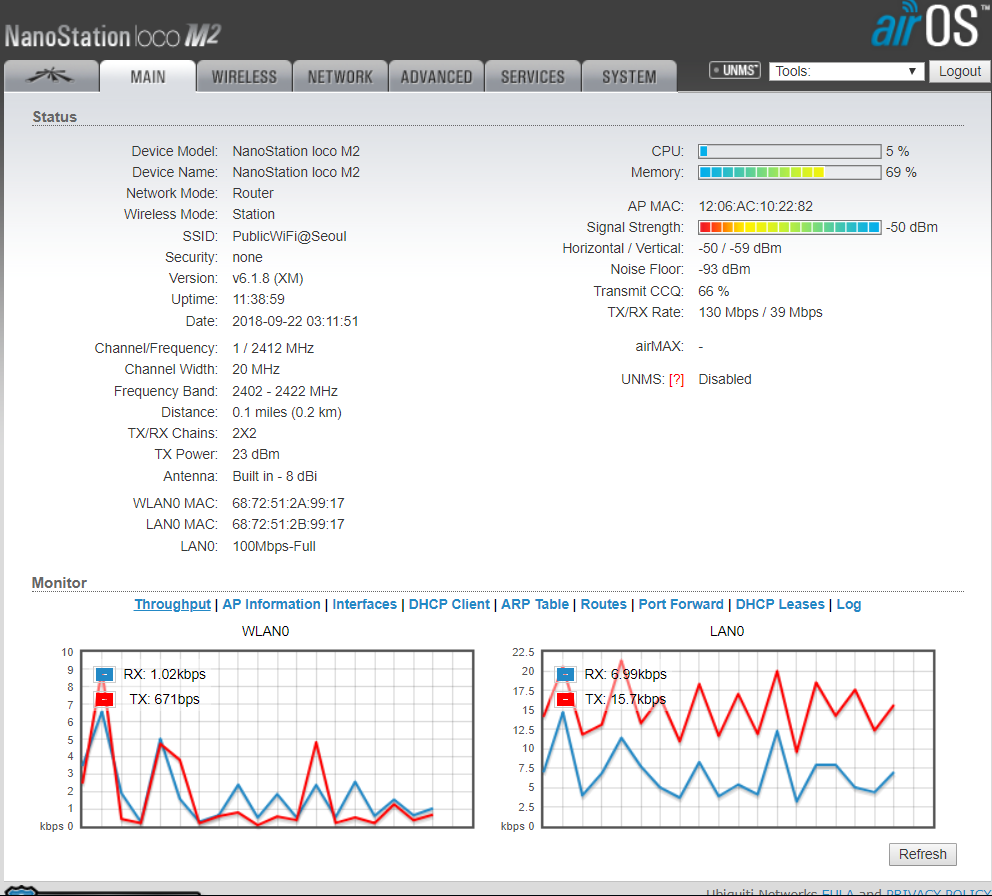The width and height of the screenshot is (992, 896).
Task: Click the Signal Strength bar
Action: [790, 227]
